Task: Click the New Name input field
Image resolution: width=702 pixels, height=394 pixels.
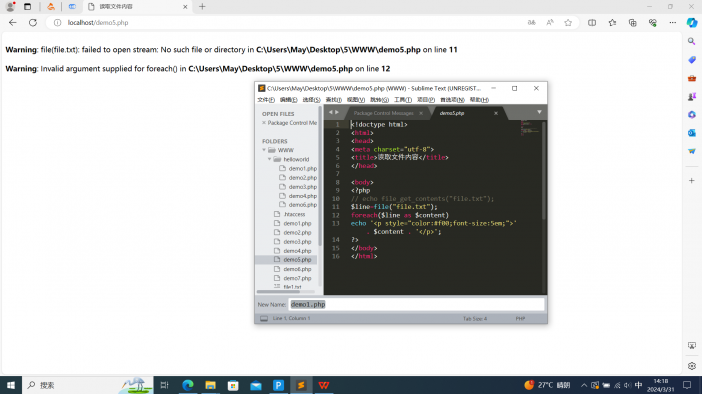Action: [416, 304]
